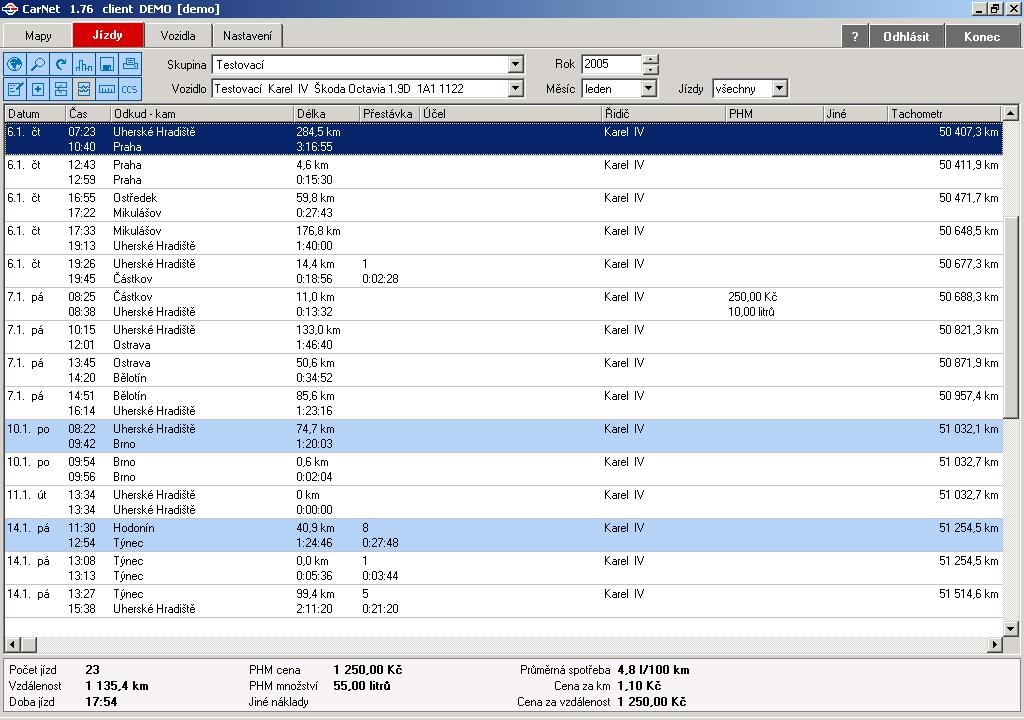Click the PHM cena 1 250,00 Kč value
The width and height of the screenshot is (1024, 720).
(x=368, y=670)
